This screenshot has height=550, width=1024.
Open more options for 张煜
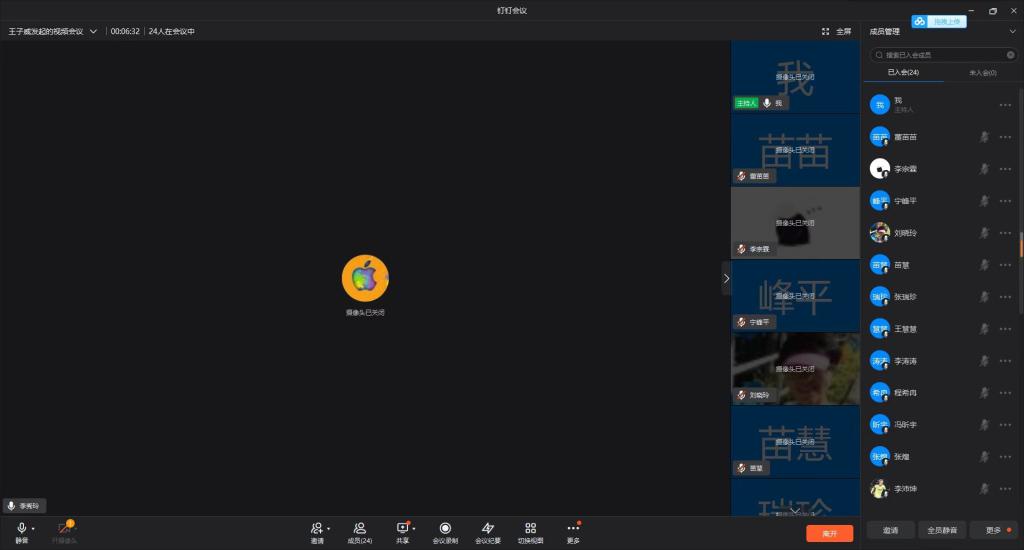pyautogui.click(x=1005, y=457)
